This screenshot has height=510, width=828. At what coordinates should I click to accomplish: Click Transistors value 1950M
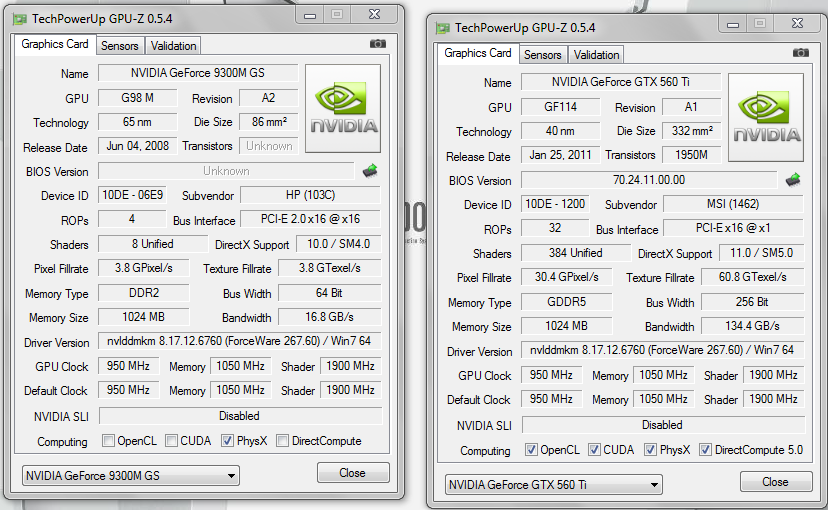tap(691, 155)
